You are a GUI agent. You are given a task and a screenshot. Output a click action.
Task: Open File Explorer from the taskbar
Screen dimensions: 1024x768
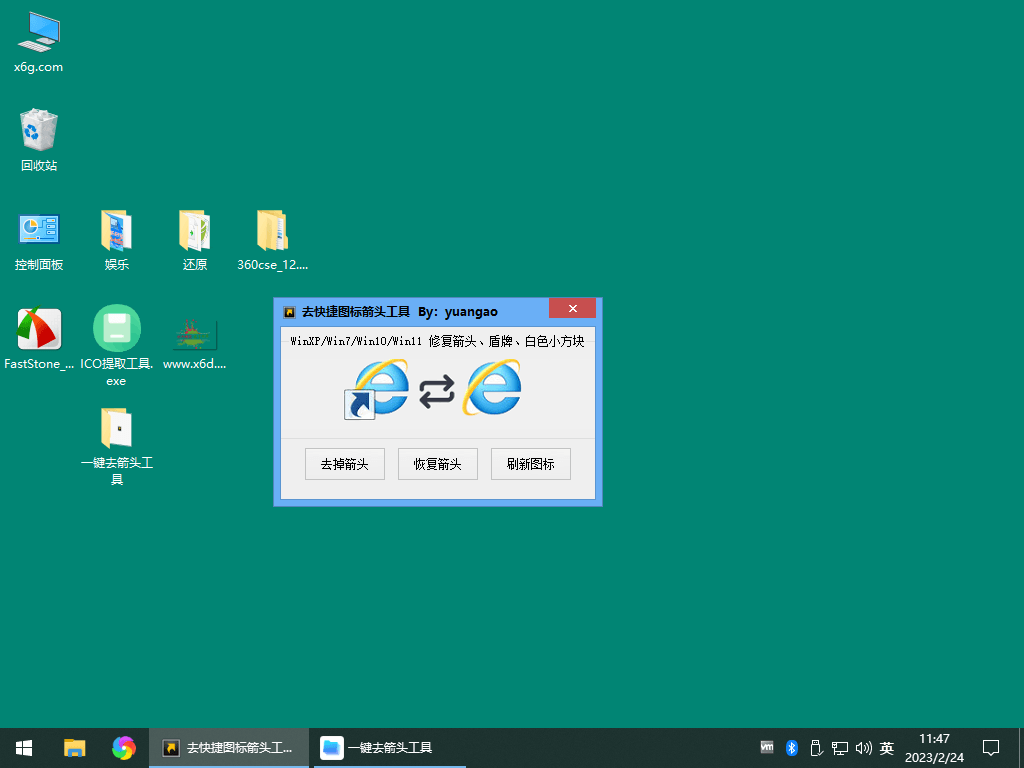pos(74,747)
